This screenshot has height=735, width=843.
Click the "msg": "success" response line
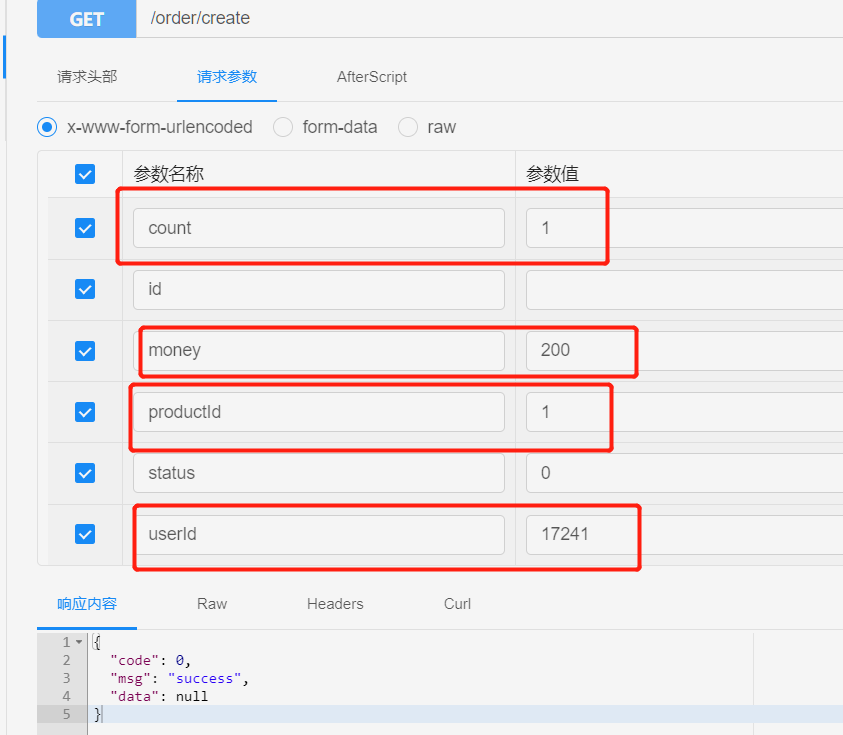[180, 679]
